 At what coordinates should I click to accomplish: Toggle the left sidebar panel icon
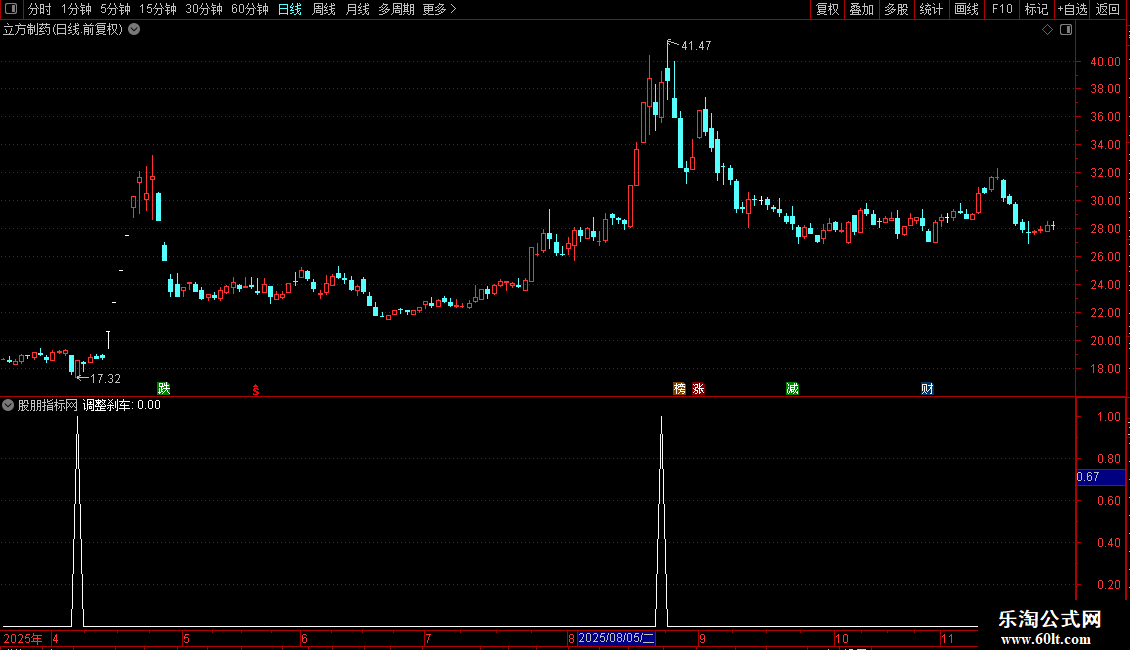11,9
